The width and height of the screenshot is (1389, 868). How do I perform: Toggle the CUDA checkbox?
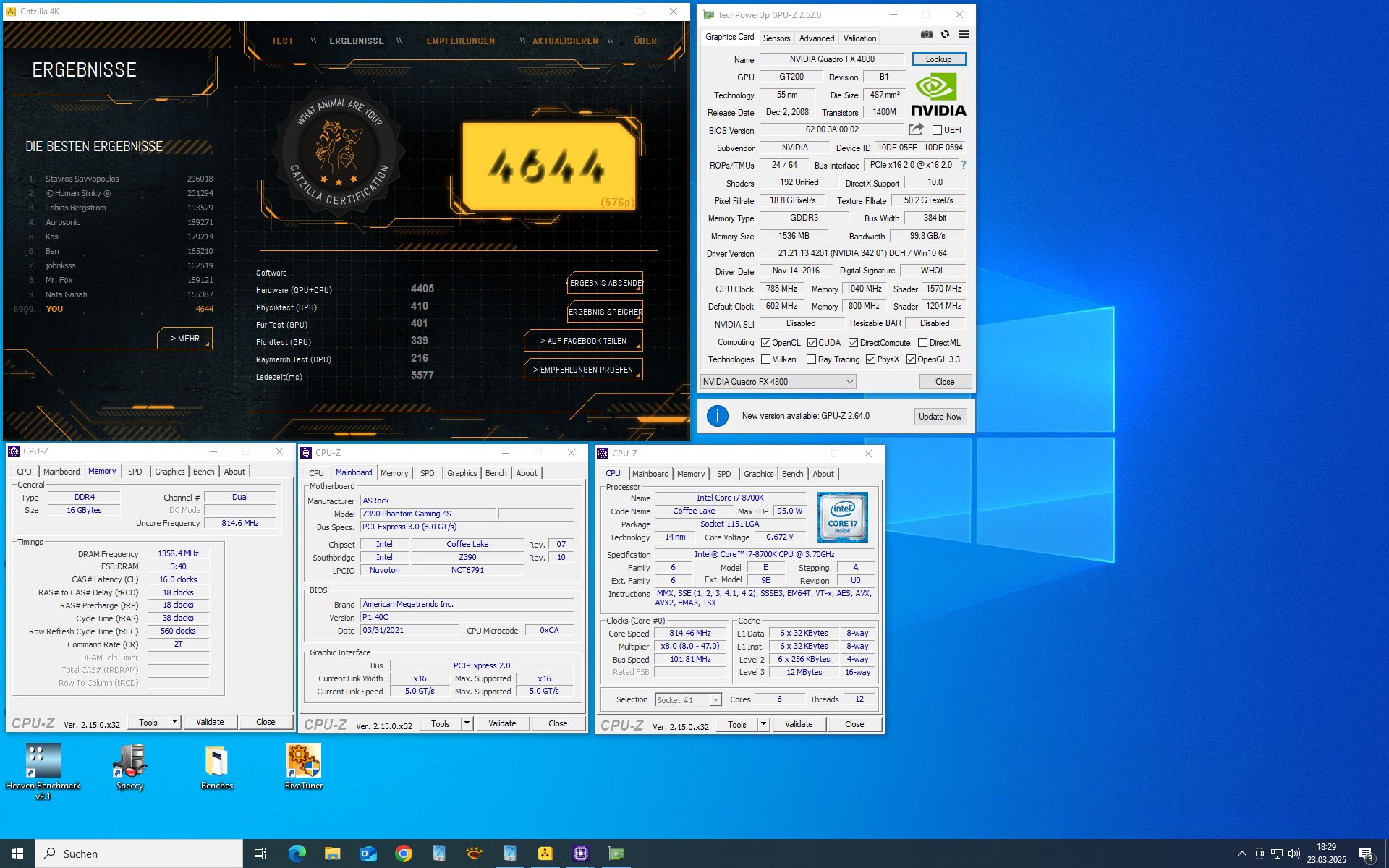[812, 343]
